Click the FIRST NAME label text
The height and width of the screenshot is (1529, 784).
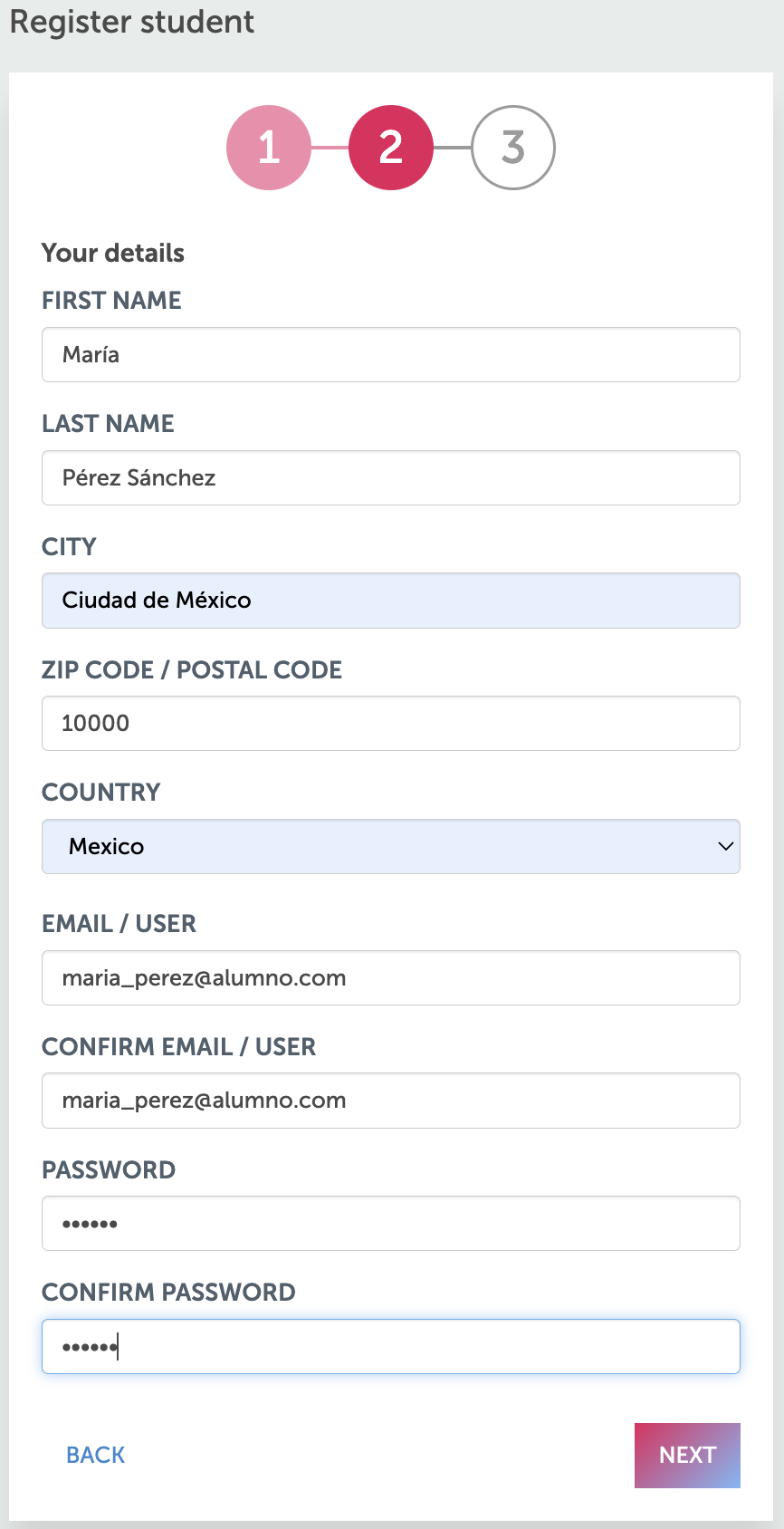click(x=111, y=301)
